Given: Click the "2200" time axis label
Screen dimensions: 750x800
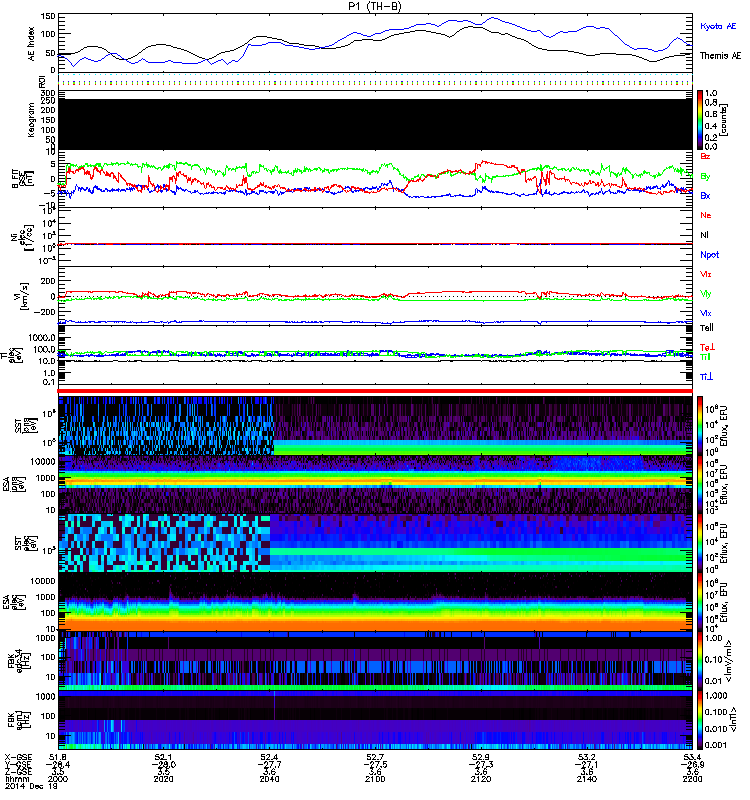Looking at the screenshot, I should coord(692,779).
